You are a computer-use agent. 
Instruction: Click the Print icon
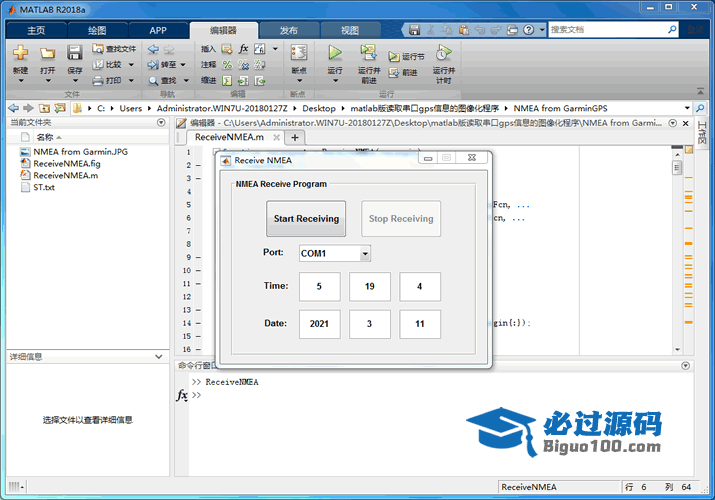point(98,81)
